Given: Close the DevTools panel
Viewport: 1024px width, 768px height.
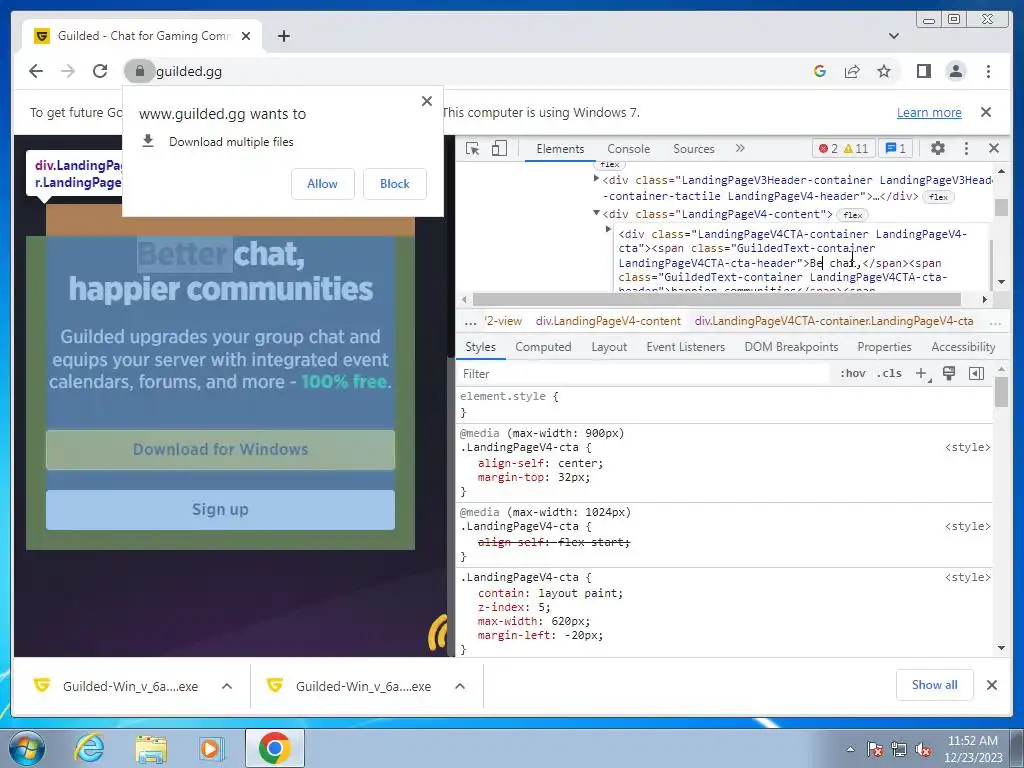Looking at the screenshot, I should pos(994,148).
